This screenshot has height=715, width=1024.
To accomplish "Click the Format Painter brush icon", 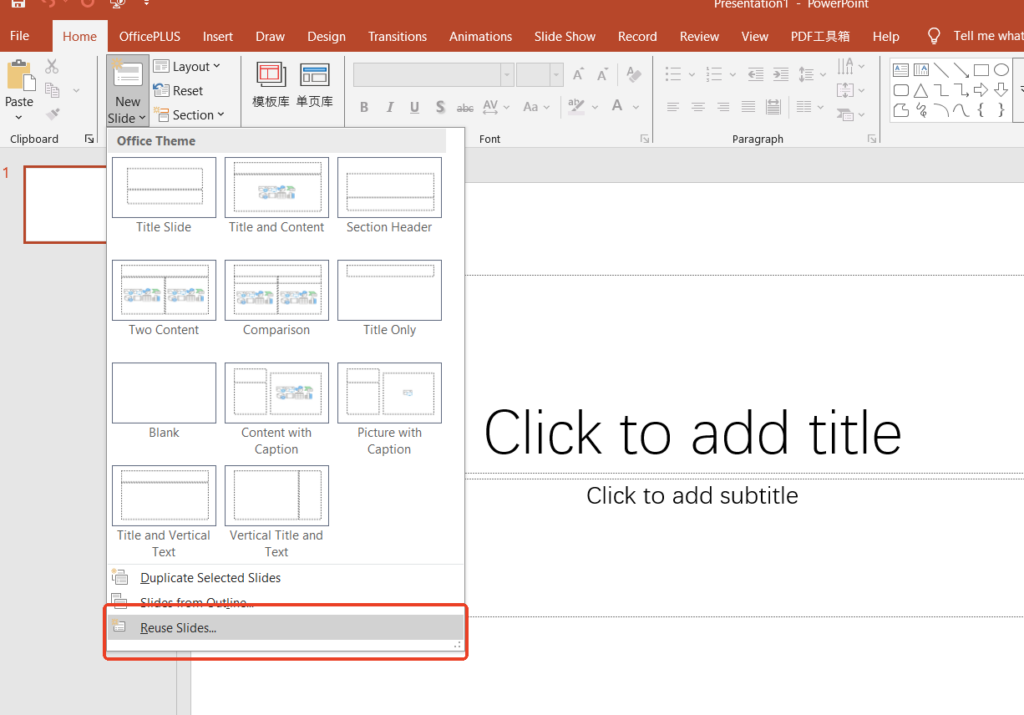I will pos(52,114).
